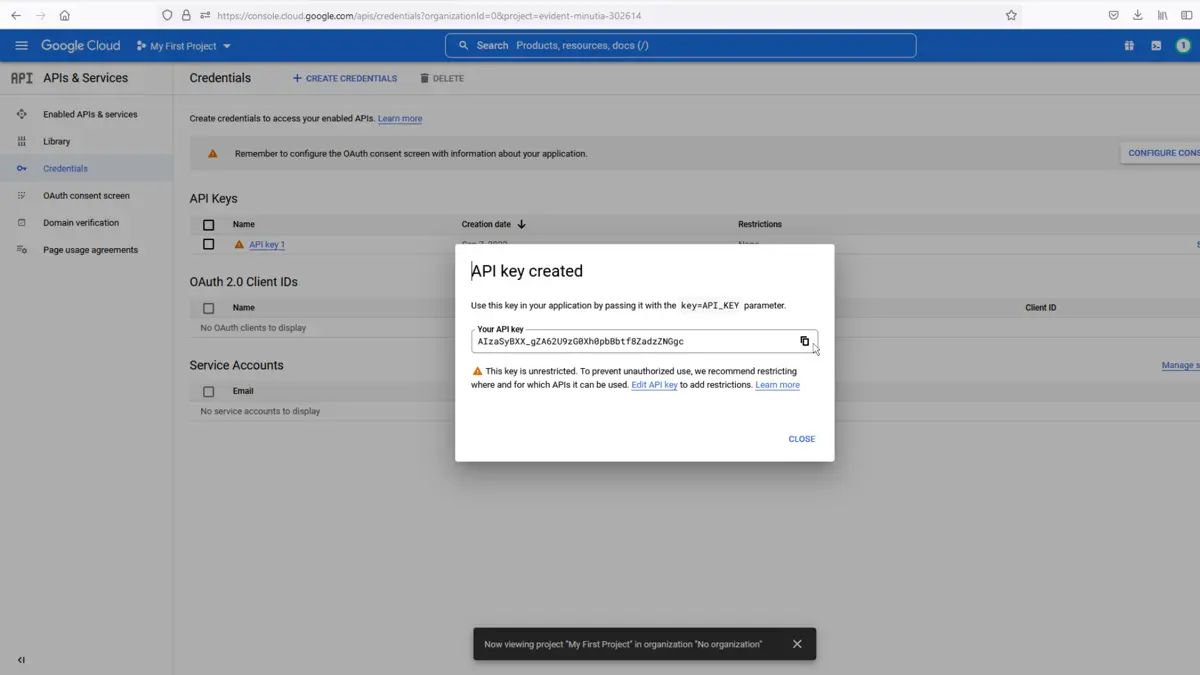The image size is (1200, 675).
Task: Sort by Creation date arrow
Action: coord(521,225)
